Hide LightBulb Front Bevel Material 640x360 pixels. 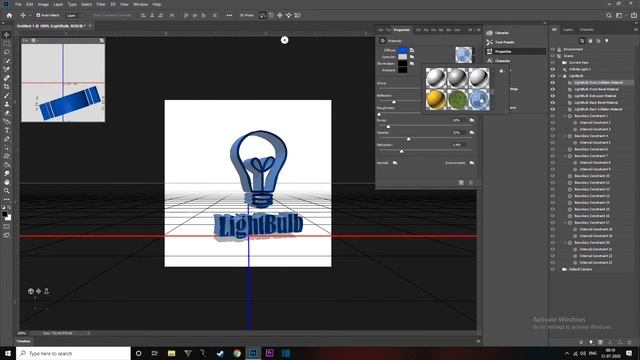pos(553,89)
